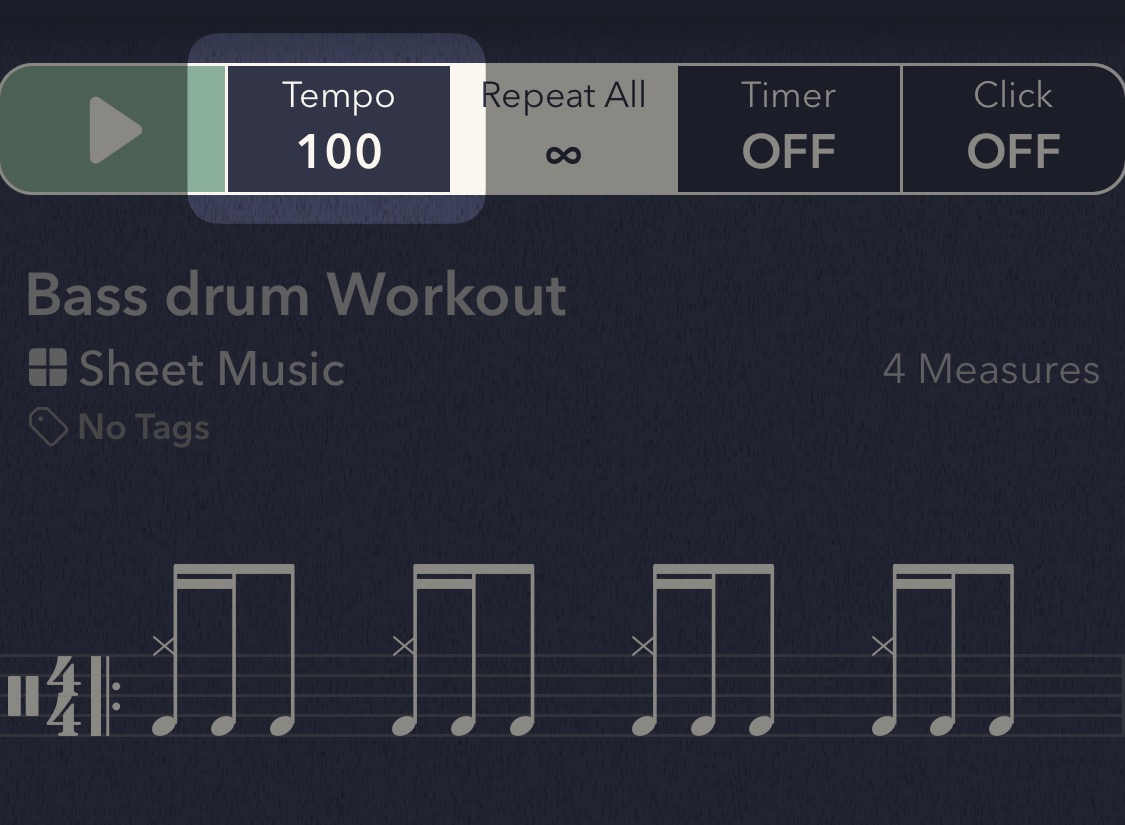Tap the 4/4 time signature
Viewport: 1125px width, 825px height.
65,696
